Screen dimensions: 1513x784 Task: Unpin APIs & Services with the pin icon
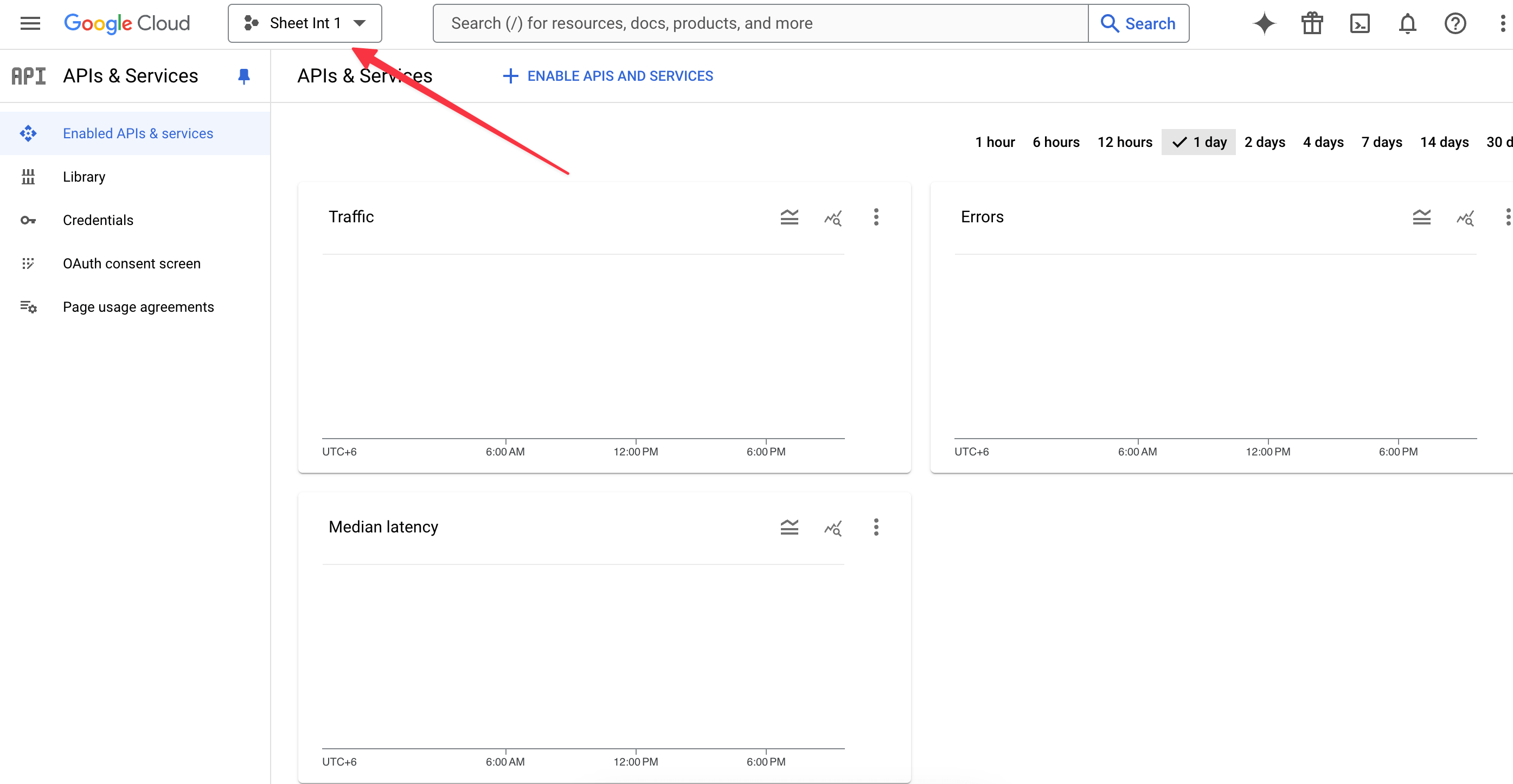pyautogui.click(x=243, y=76)
